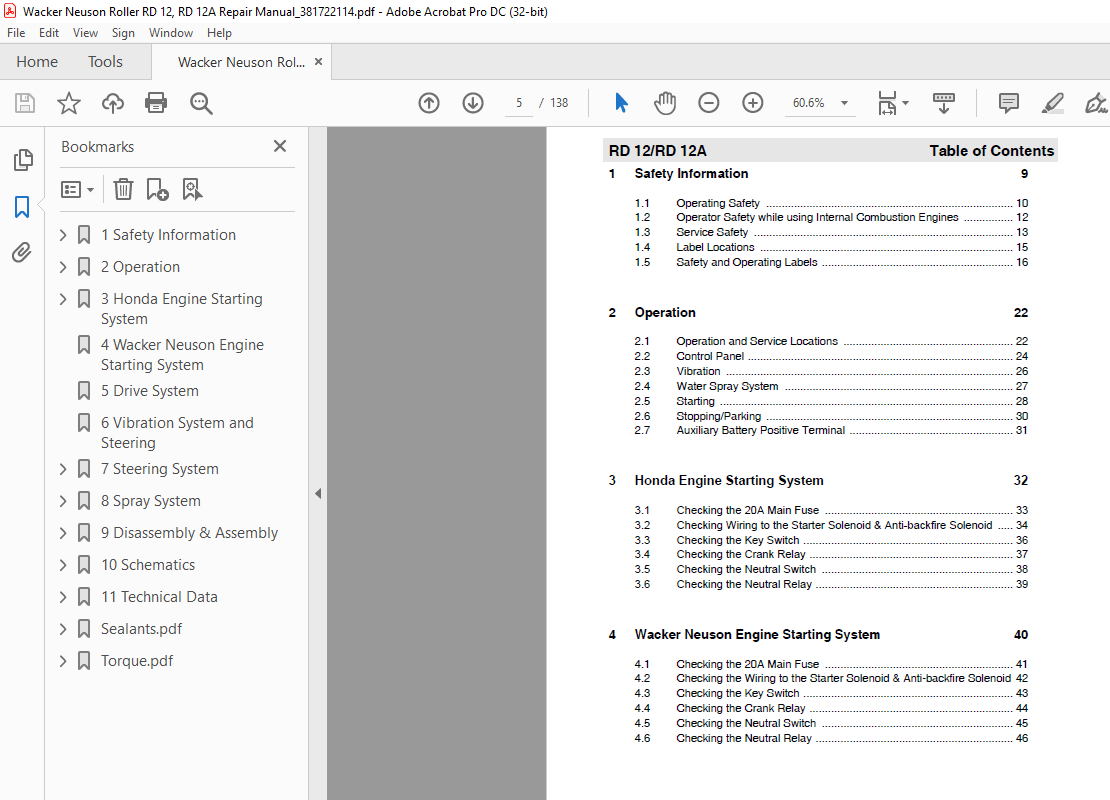Switch to the Tools tab
This screenshot has height=800, width=1110.
(x=105, y=62)
